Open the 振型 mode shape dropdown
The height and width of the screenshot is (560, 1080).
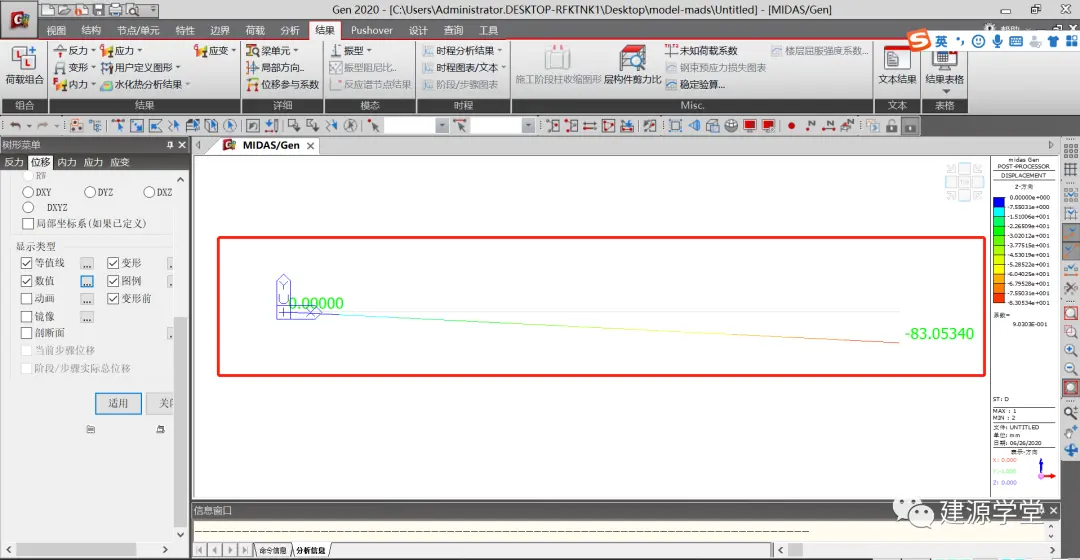click(x=368, y=50)
